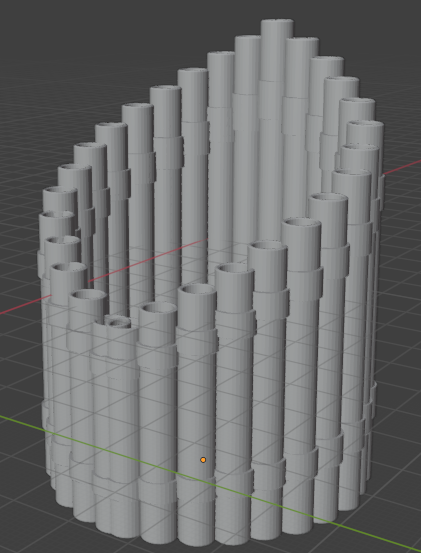The image size is (421, 553).
Task: Select the tallest pipe's top opening
Action: pos(277,22)
